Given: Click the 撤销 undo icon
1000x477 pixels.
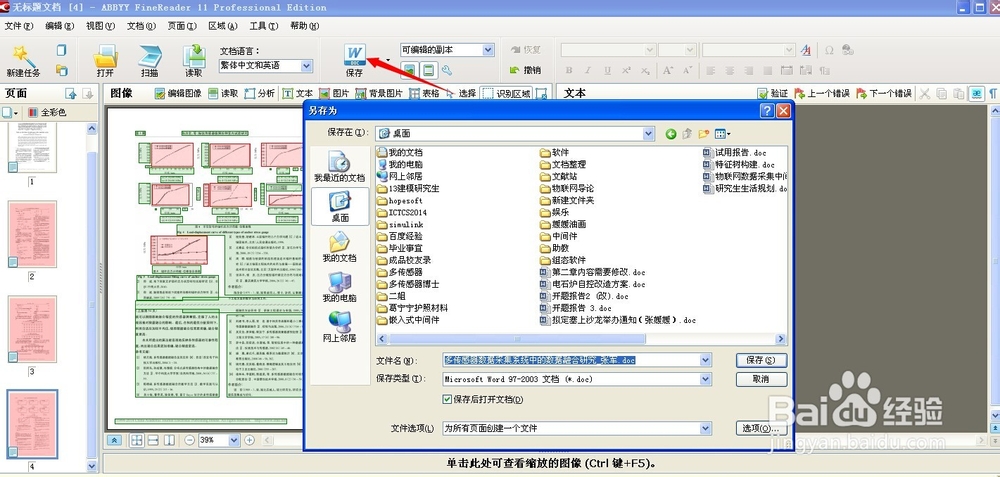Looking at the screenshot, I should pyautogui.click(x=514, y=70).
